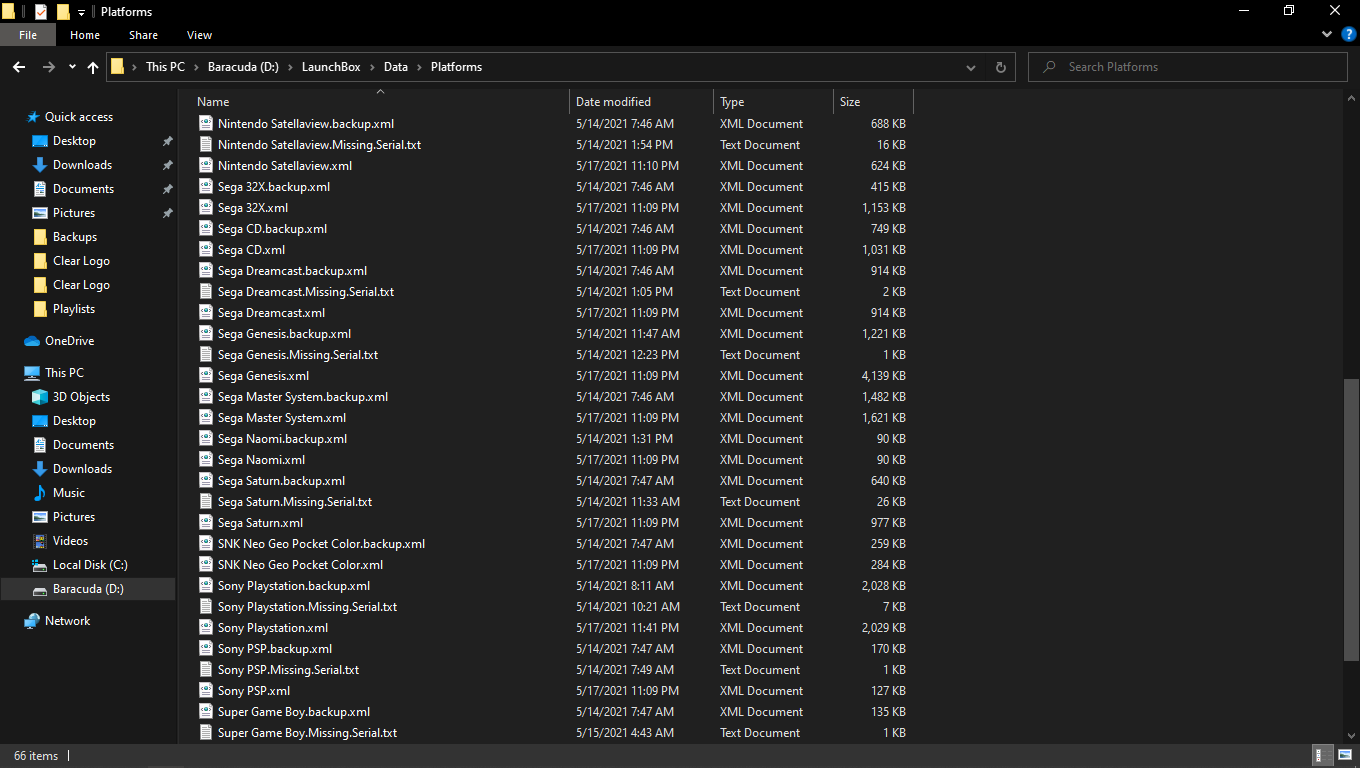The image size is (1360, 768).
Task: Select Sony PSP.xml file icon
Action: [206, 691]
